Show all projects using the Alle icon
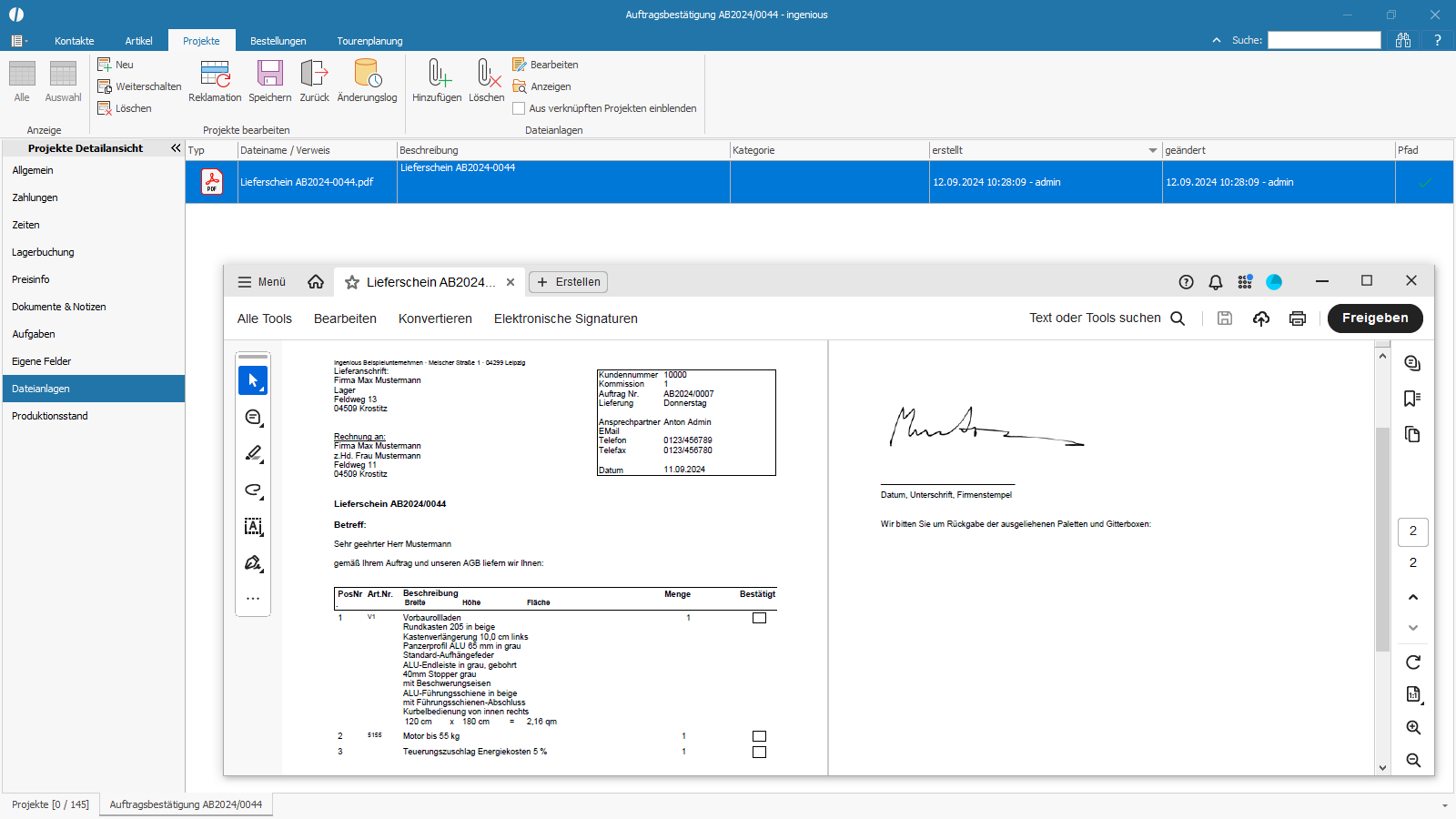 click(x=22, y=74)
